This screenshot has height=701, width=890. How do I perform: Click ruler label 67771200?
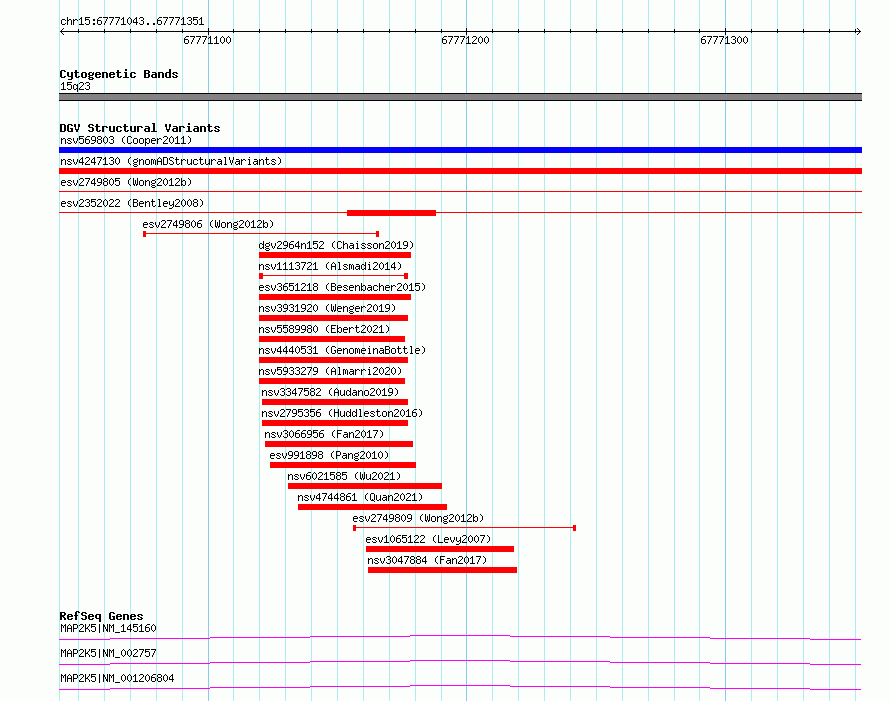[x=465, y=40]
